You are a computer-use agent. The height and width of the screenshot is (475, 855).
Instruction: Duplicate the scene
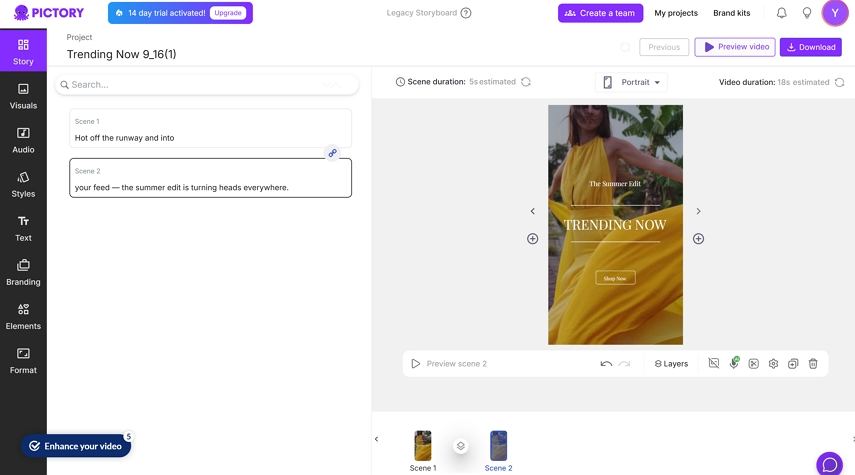(x=793, y=364)
